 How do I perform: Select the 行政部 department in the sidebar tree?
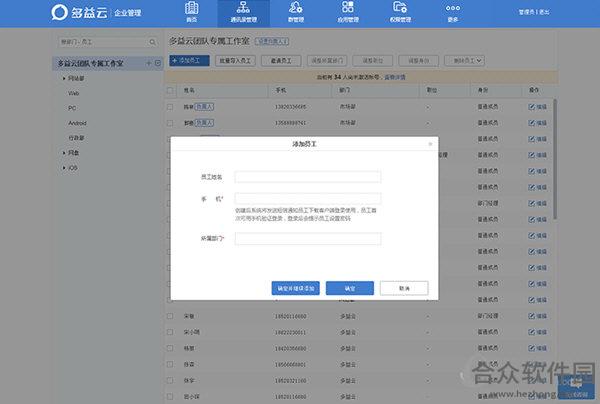76,138
